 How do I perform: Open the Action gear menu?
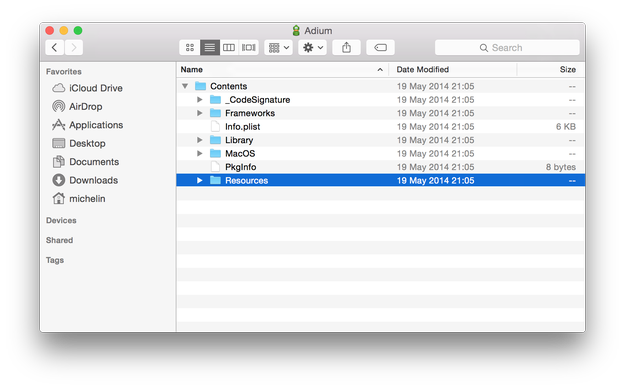(x=312, y=47)
